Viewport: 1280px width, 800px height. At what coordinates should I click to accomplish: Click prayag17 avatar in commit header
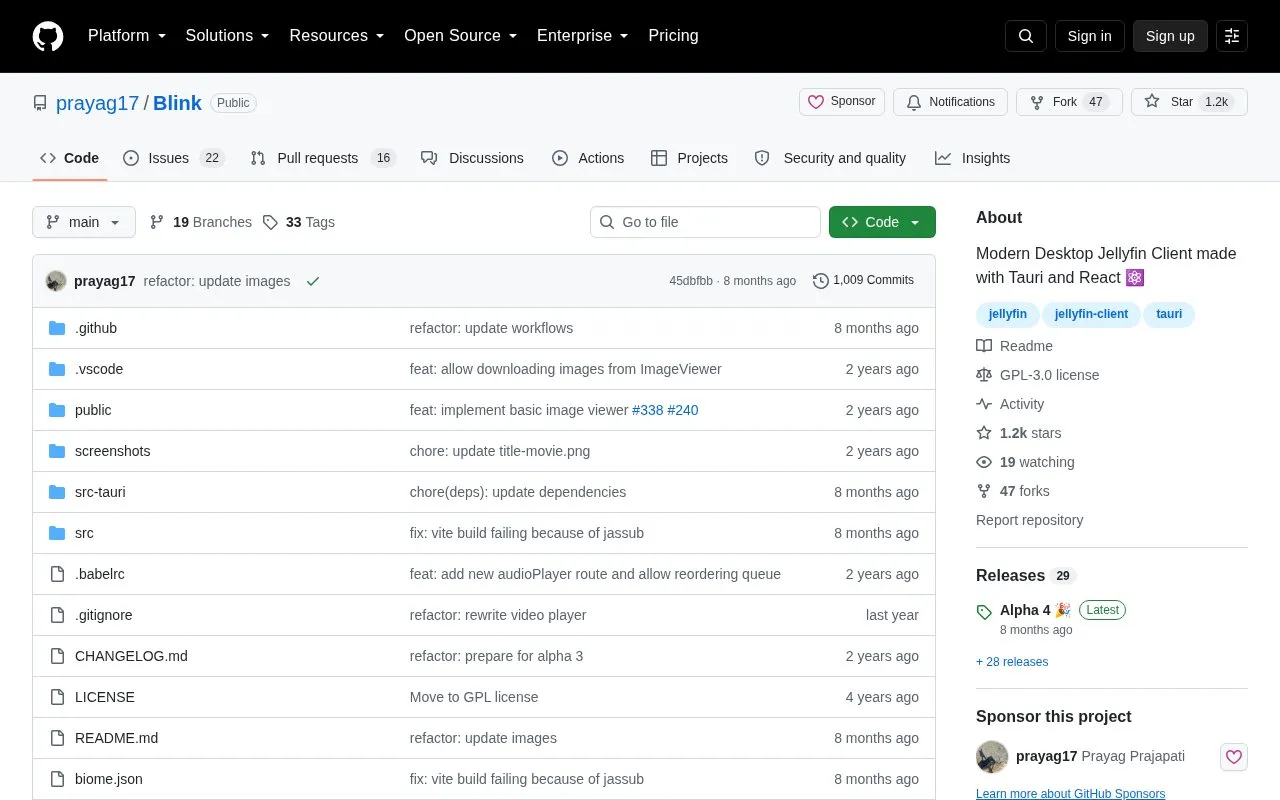coord(56,281)
